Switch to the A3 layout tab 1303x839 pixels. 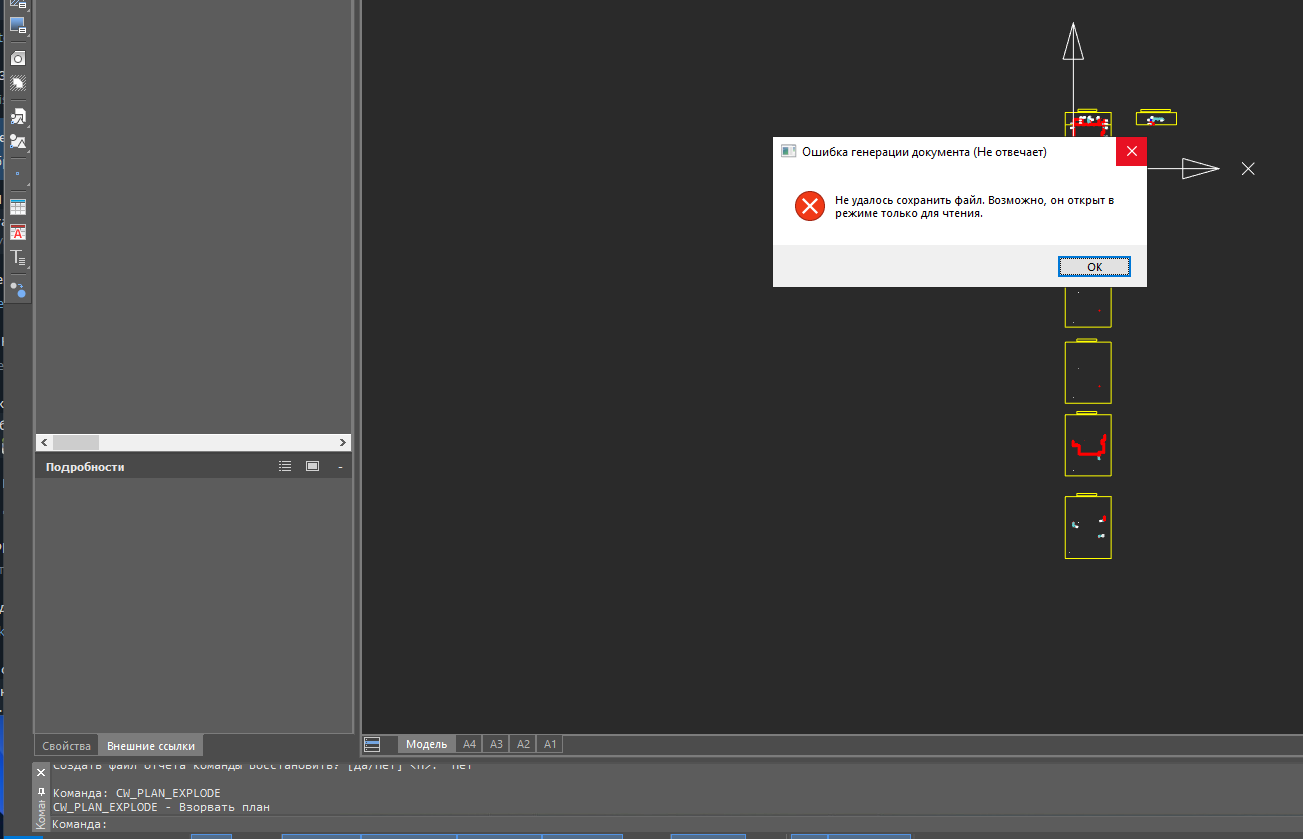(x=496, y=744)
